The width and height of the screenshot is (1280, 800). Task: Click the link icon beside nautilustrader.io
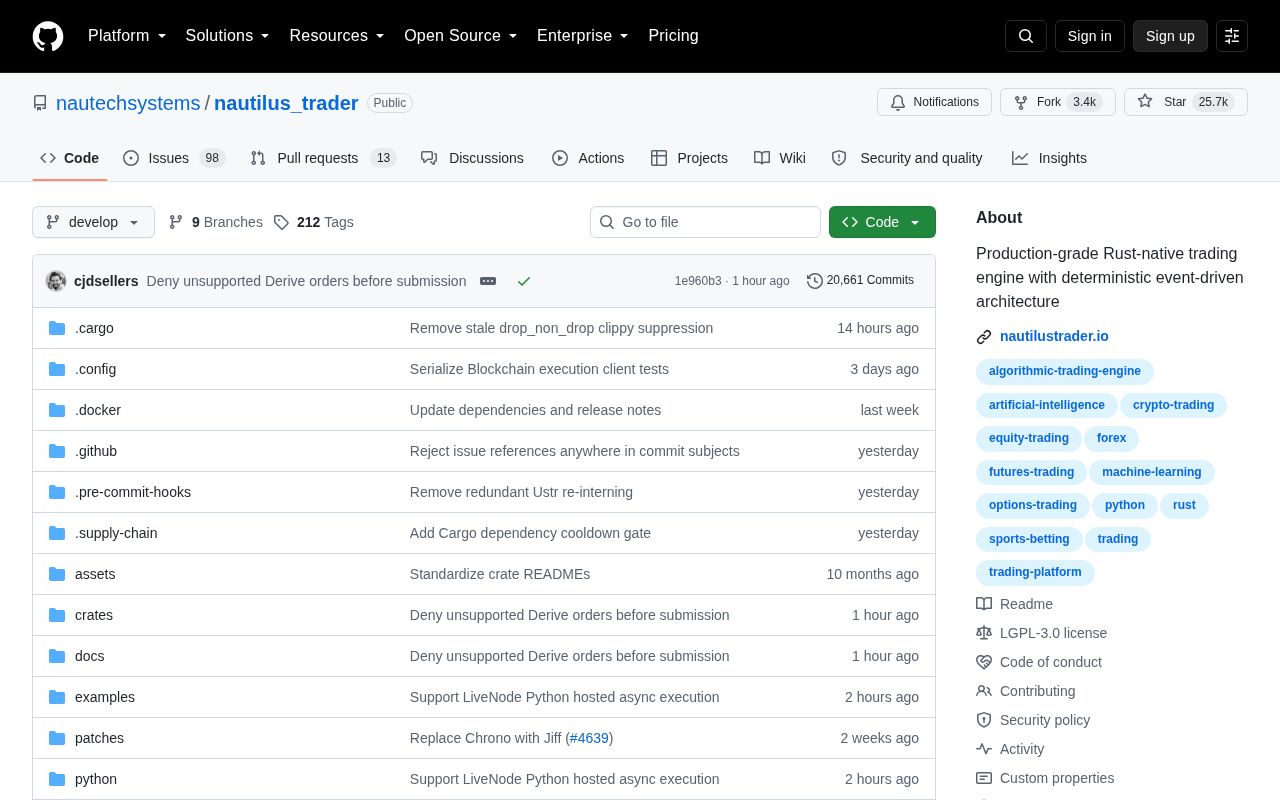tap(984, 337)
